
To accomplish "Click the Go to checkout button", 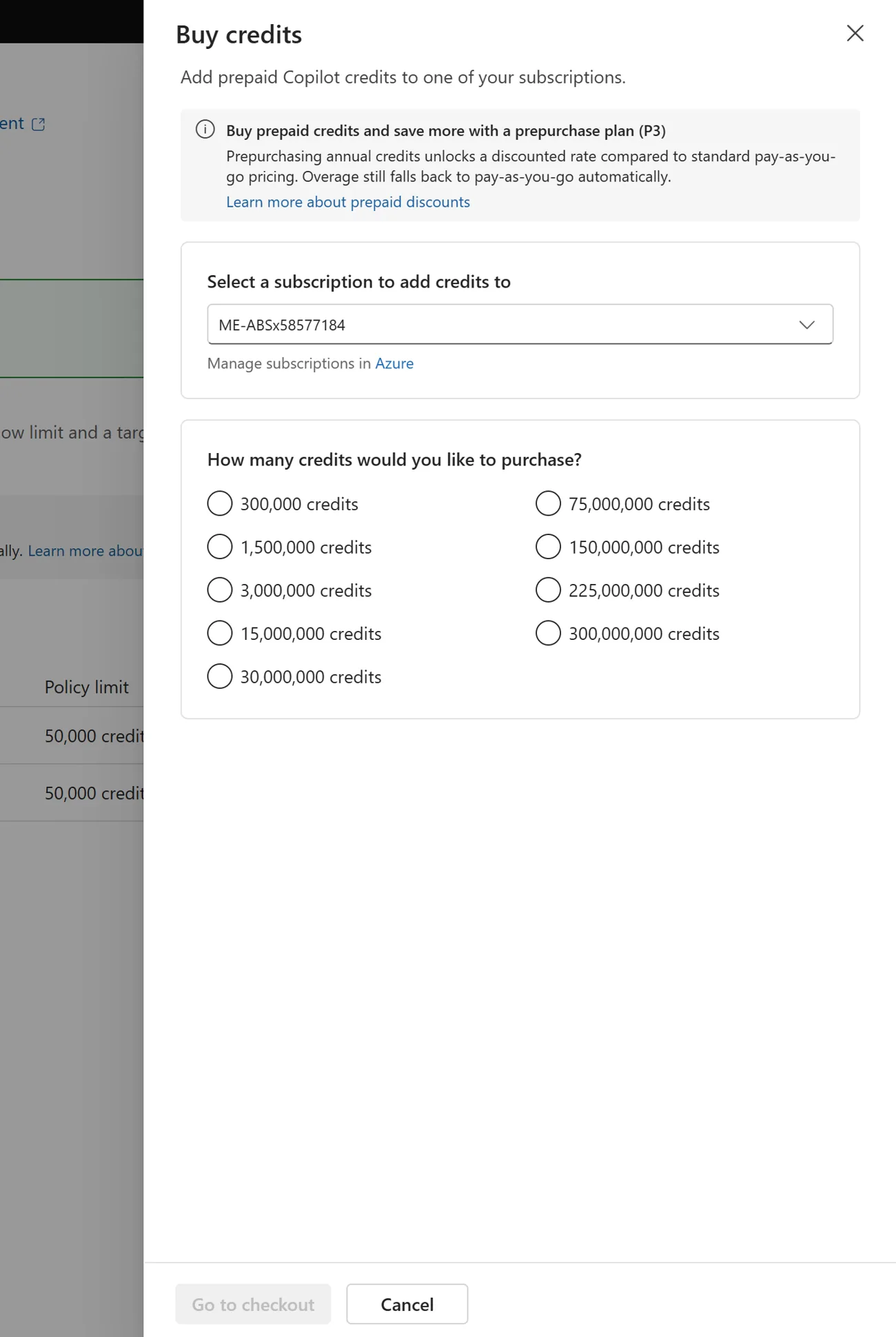I will (253, 1304).
